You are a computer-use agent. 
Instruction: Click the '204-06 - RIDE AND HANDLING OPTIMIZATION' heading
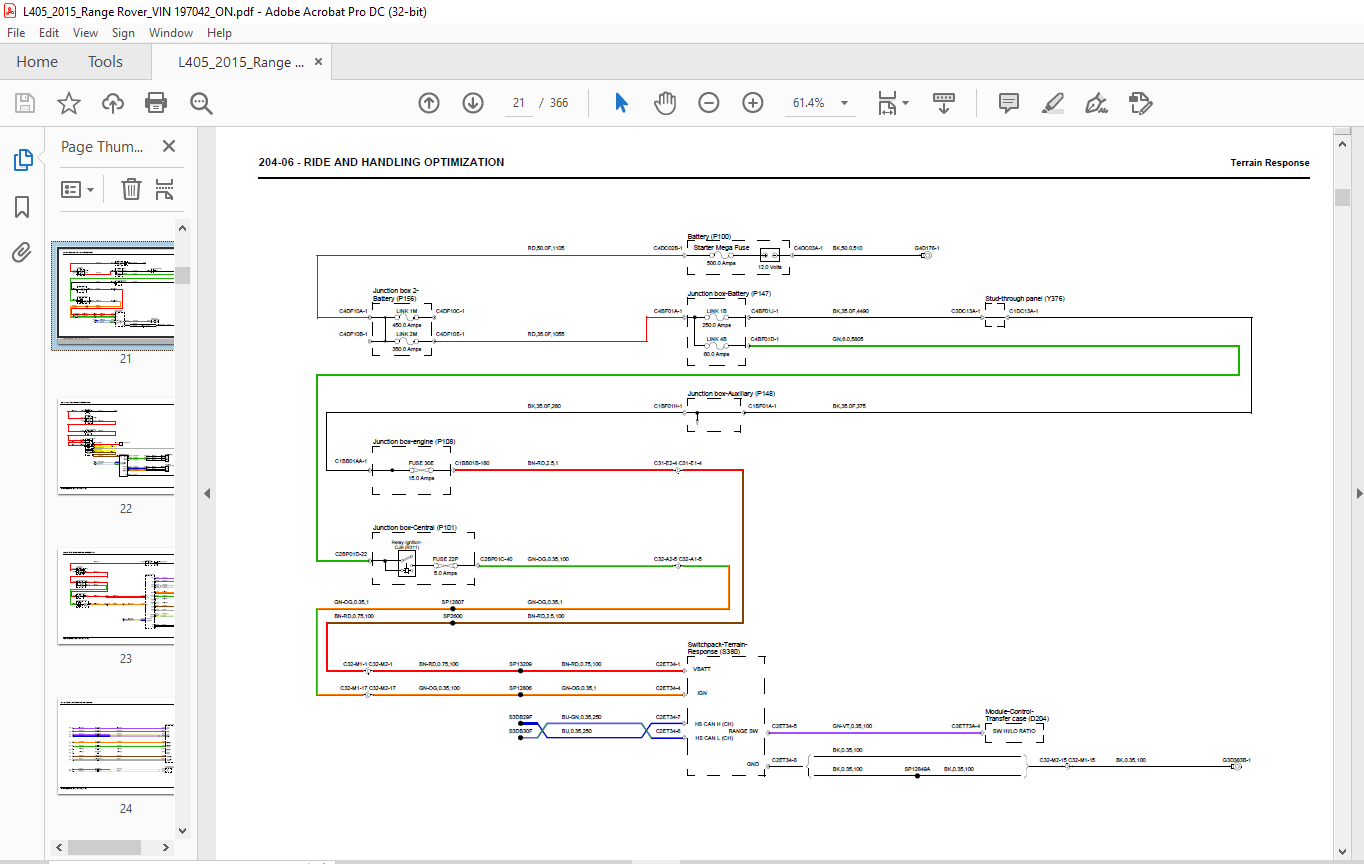[x=381, y=162]
